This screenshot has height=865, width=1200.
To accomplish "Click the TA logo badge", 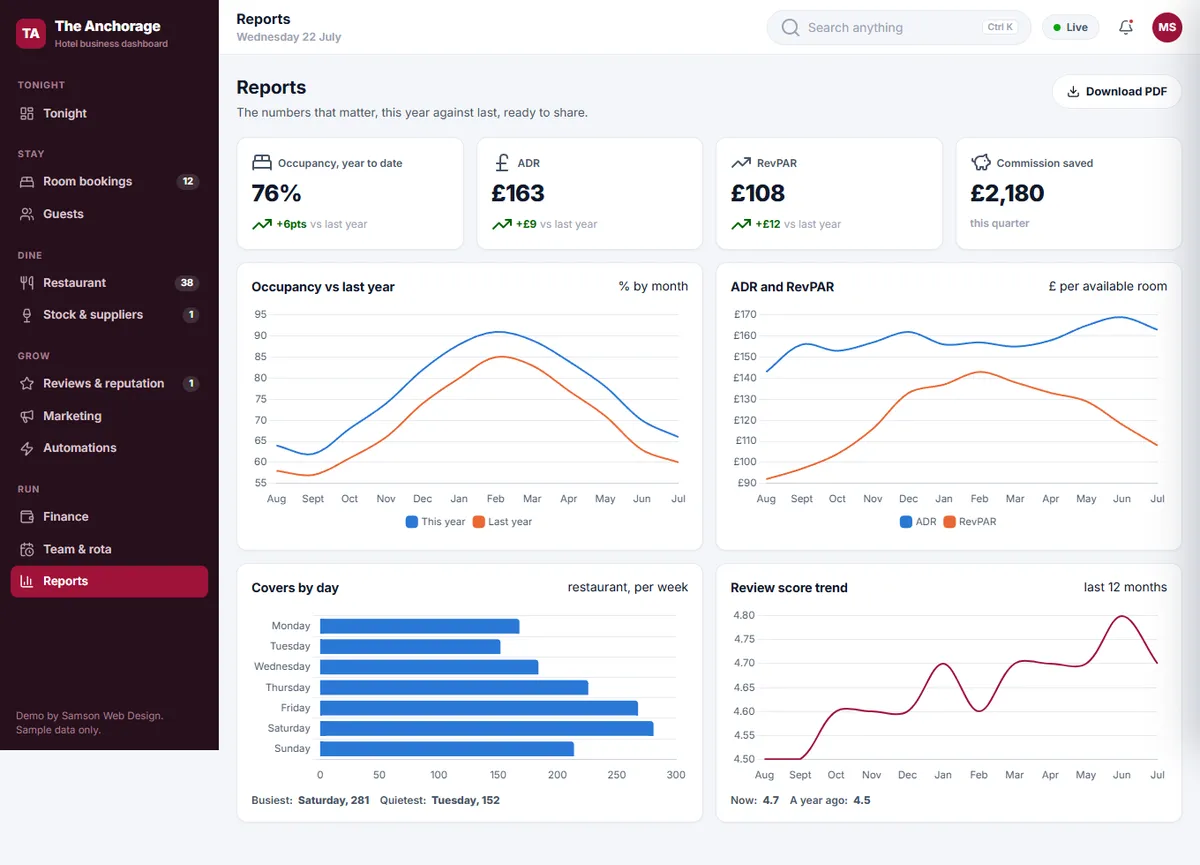I will pyautogui.click(x=31, y=33).
